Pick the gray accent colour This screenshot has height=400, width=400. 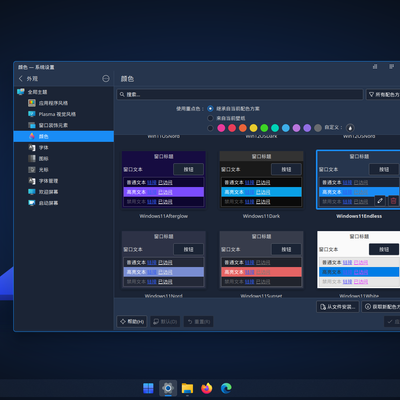pyautogui.click(x=318, y=128)
